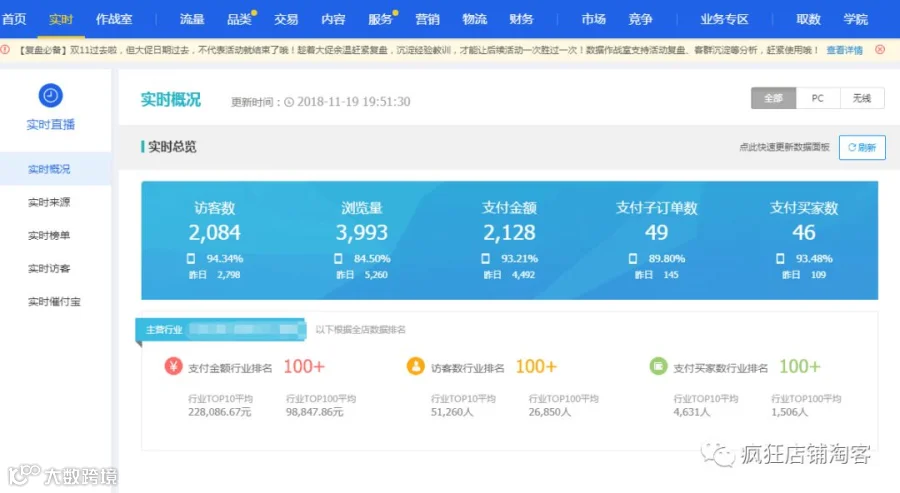Viewport: 900px width, 493px height.
Task: Select the 全部 device filter
Action: 773,98
